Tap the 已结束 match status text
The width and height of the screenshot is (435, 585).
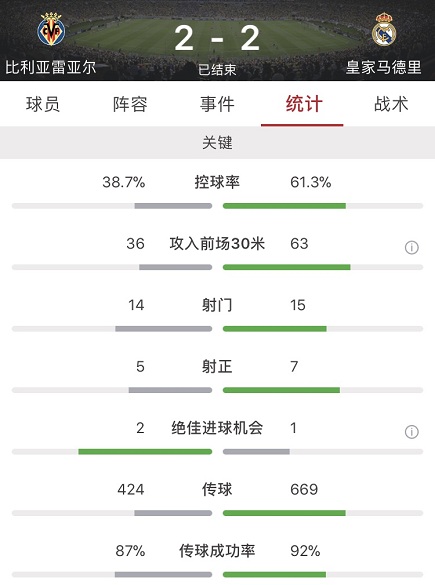[x=217, y=69]
